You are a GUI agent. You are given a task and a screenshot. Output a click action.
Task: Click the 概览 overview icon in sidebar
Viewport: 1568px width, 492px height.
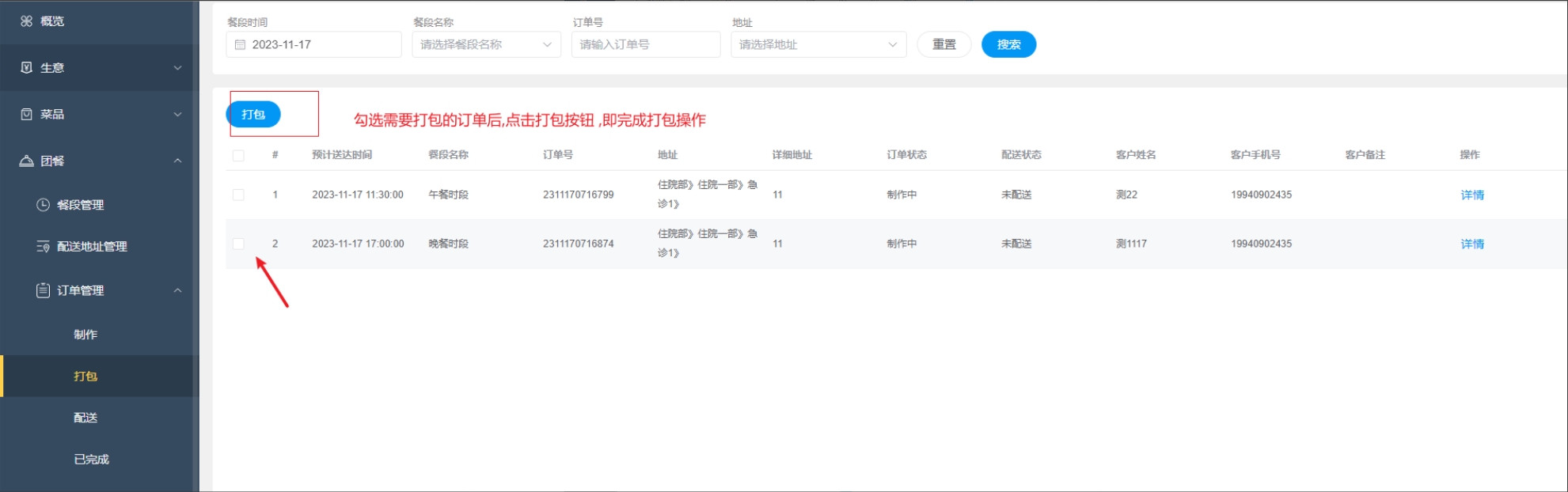click(x=26, y=21)
